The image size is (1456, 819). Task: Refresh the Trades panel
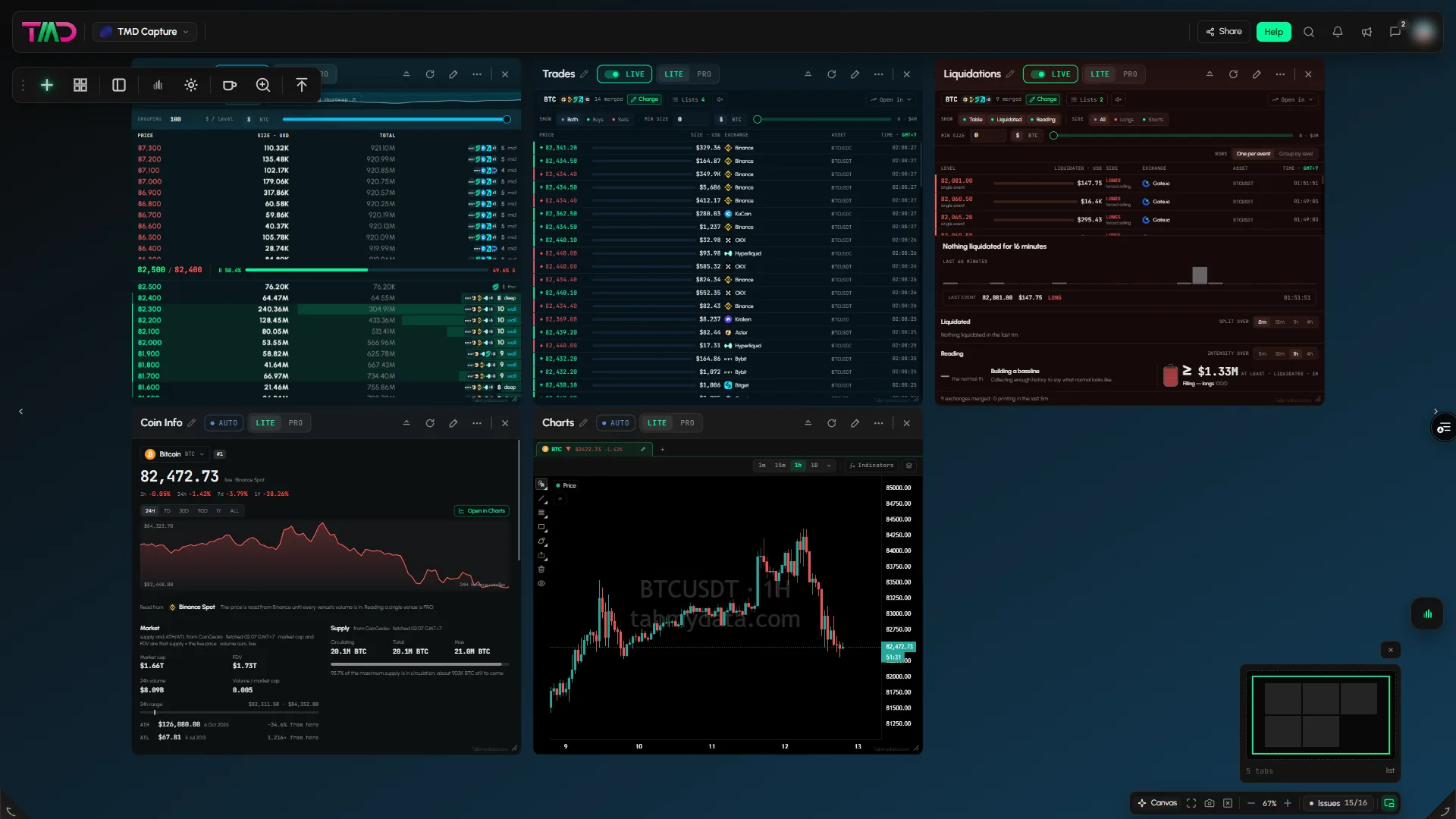tap(832, 74)
